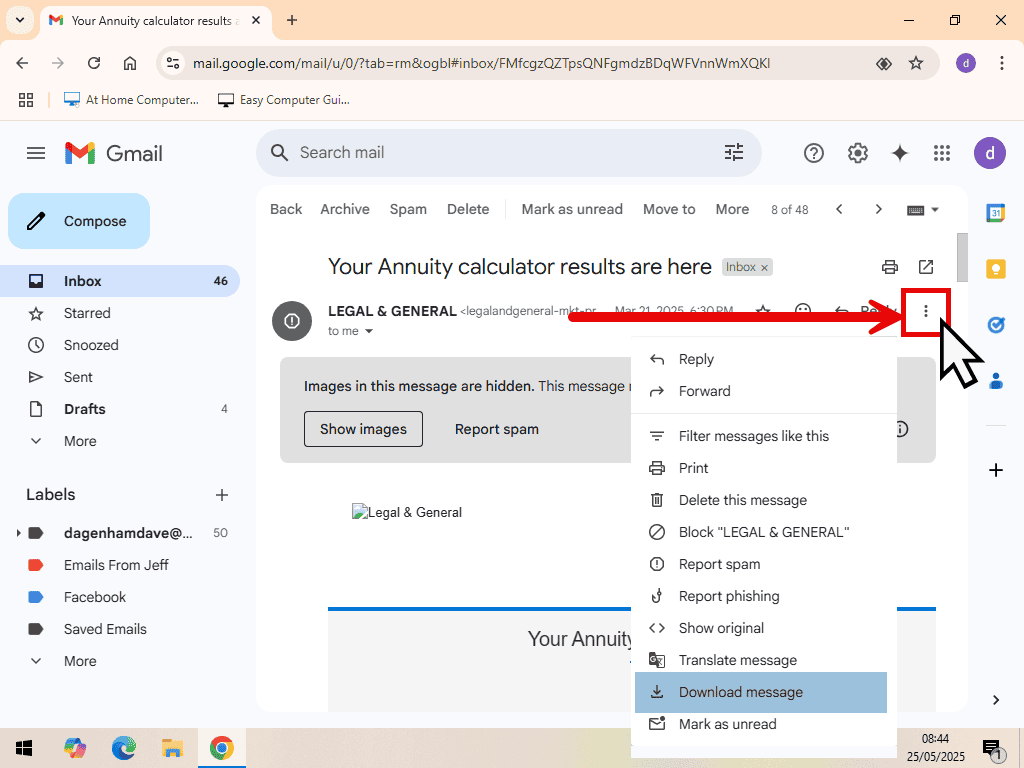This screenshot has height=768, width=1024.
Task: Click the Compose button
Action: 79,221
